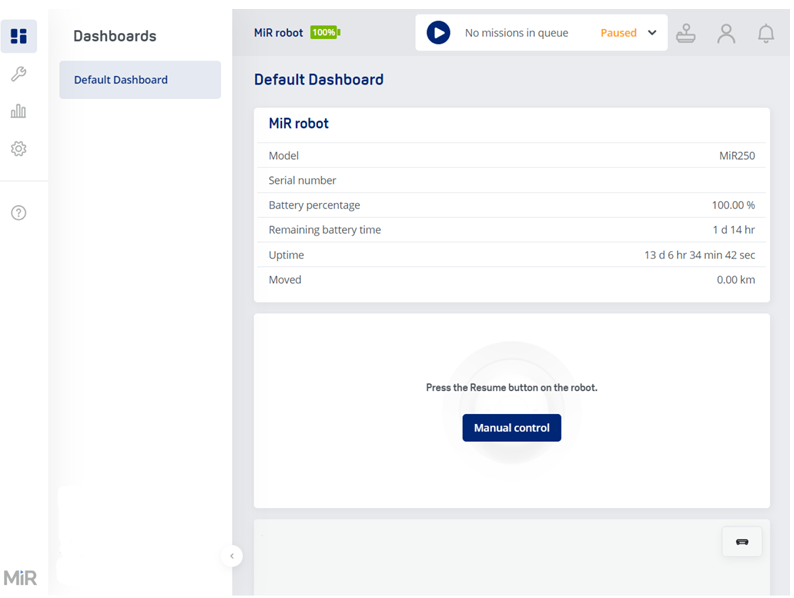
Task: Click the robot icon on the map widget
Action: (x=742, y=542)
